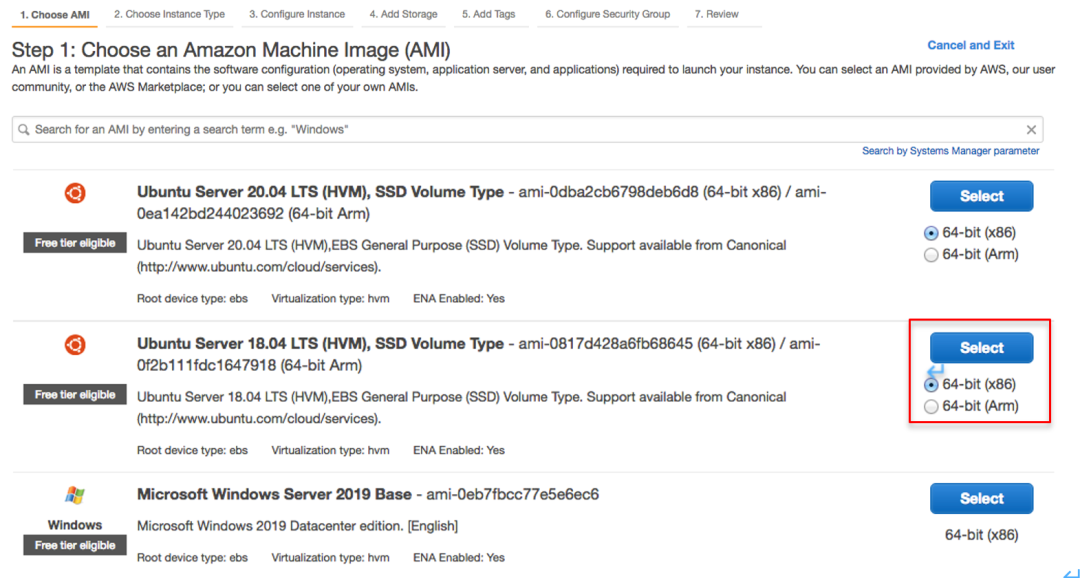Viewport: 1080px width, 578px height.
Task: Select 64-bit (Arm) for Ubuntu 18.04
Action: coord(931,406)
